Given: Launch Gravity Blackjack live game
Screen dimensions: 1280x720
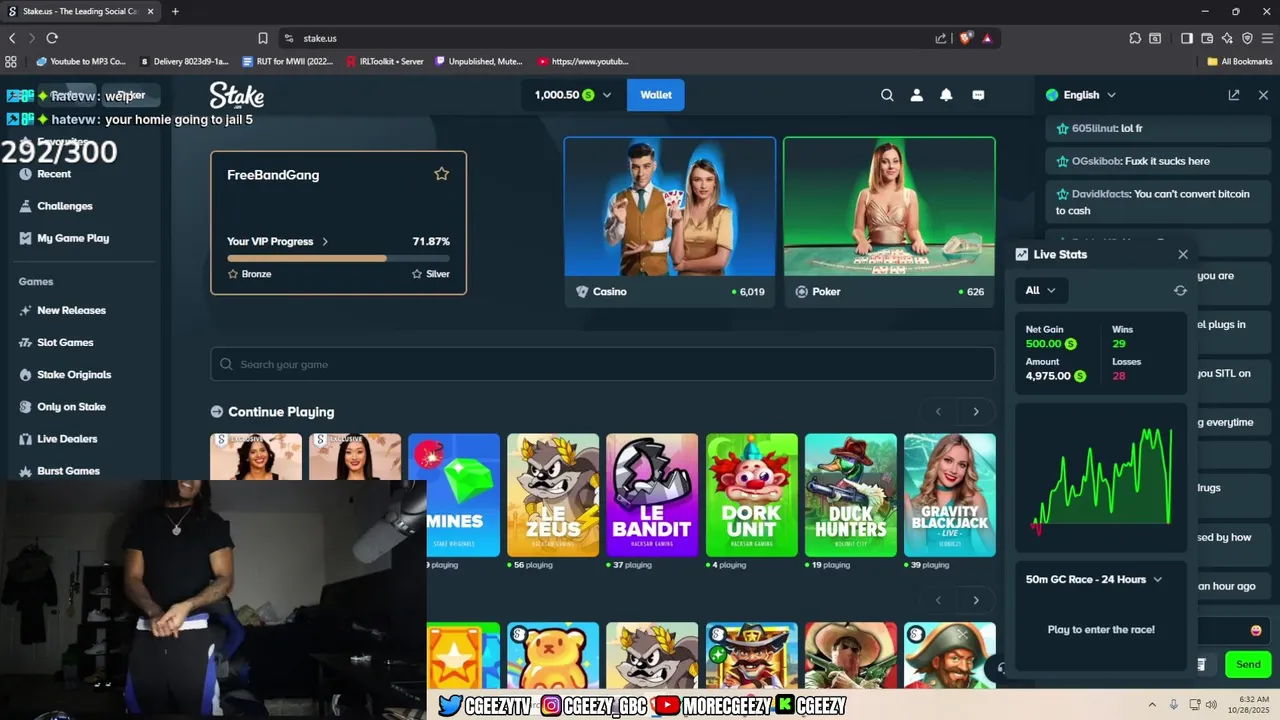Looking at the screenshot, I should 950,495.
